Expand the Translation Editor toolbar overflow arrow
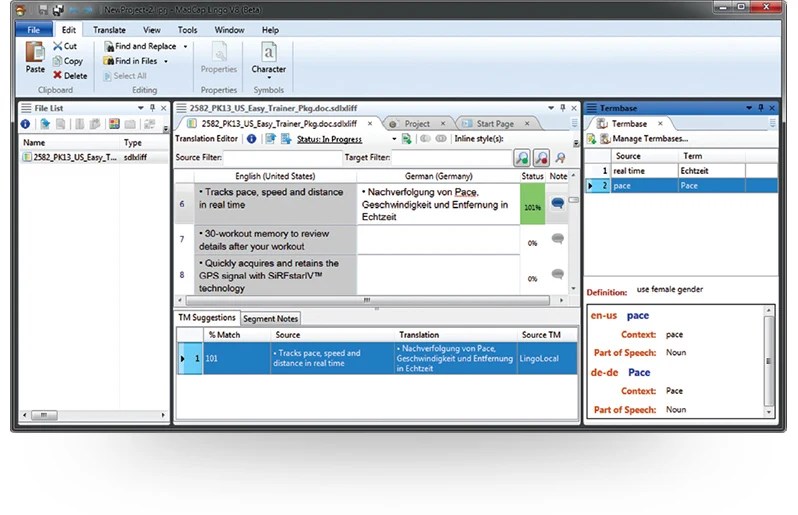The height and width of the screenshot is (515, 798). pyautogui.click(x=576, y=144)
